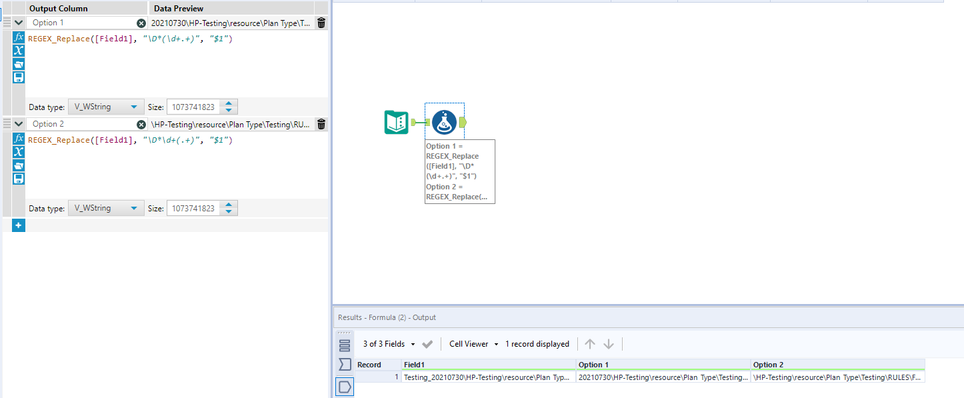Open the X columns and constants icon for Option 1

click(x=18, y=50)
